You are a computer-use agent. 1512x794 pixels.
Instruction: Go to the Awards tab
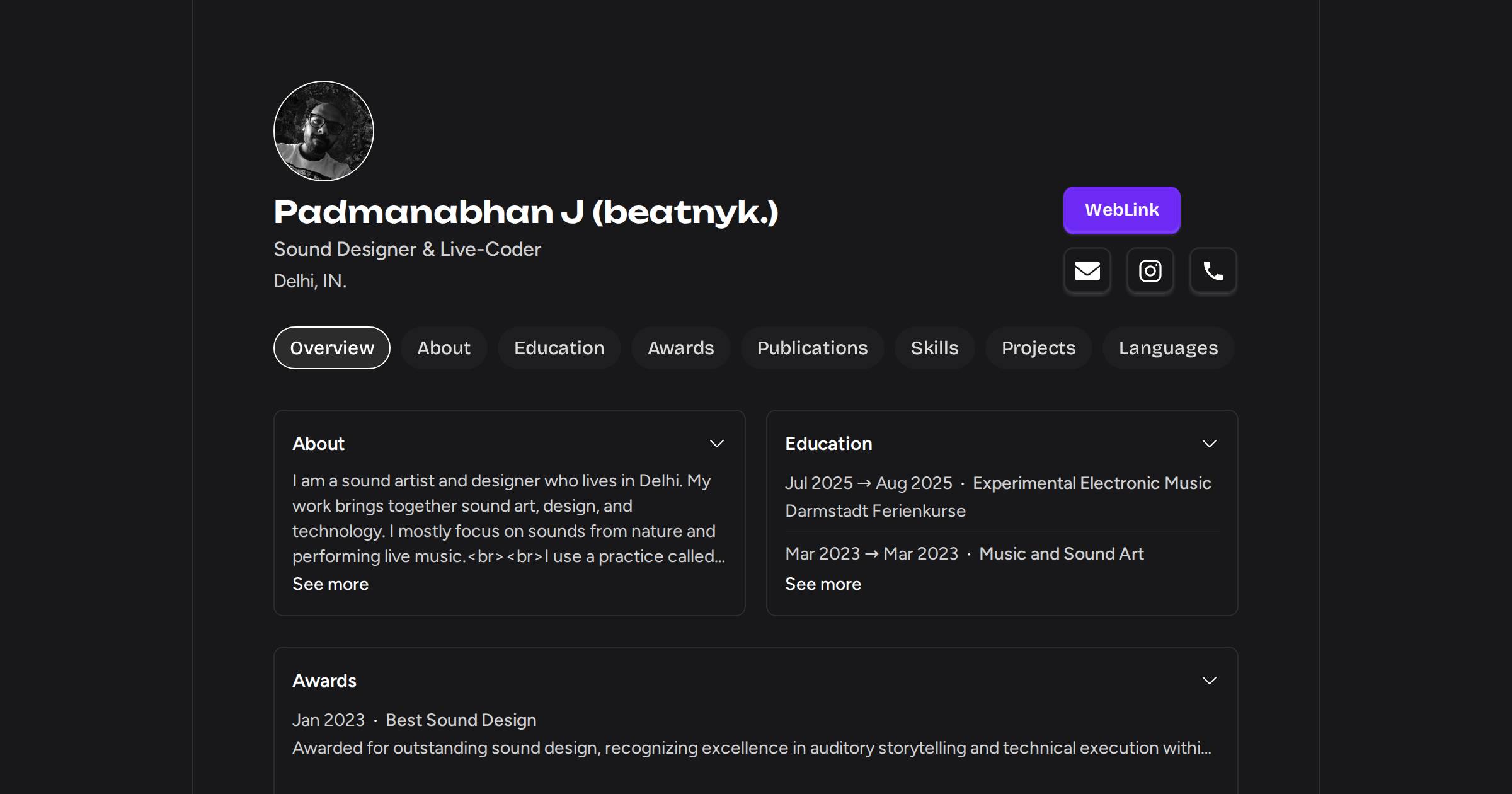[x=680, y=348]
